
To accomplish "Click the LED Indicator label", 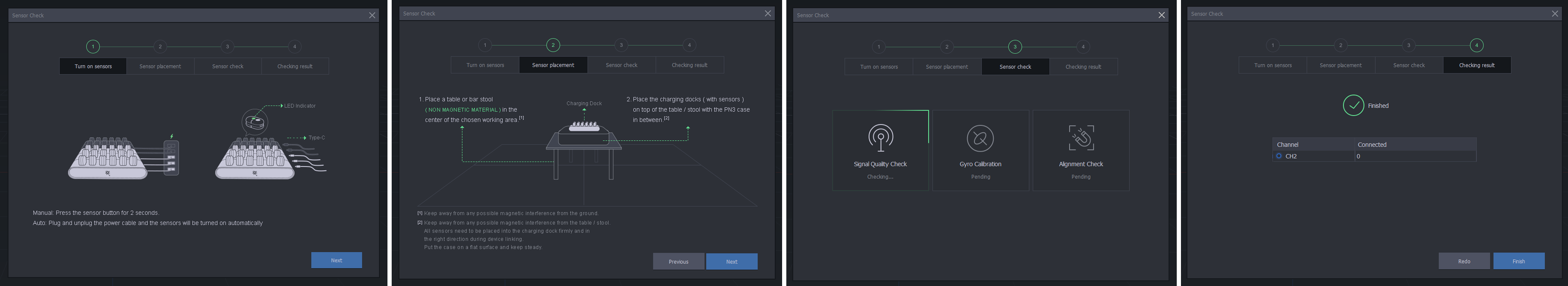I will tap(299, 106).
